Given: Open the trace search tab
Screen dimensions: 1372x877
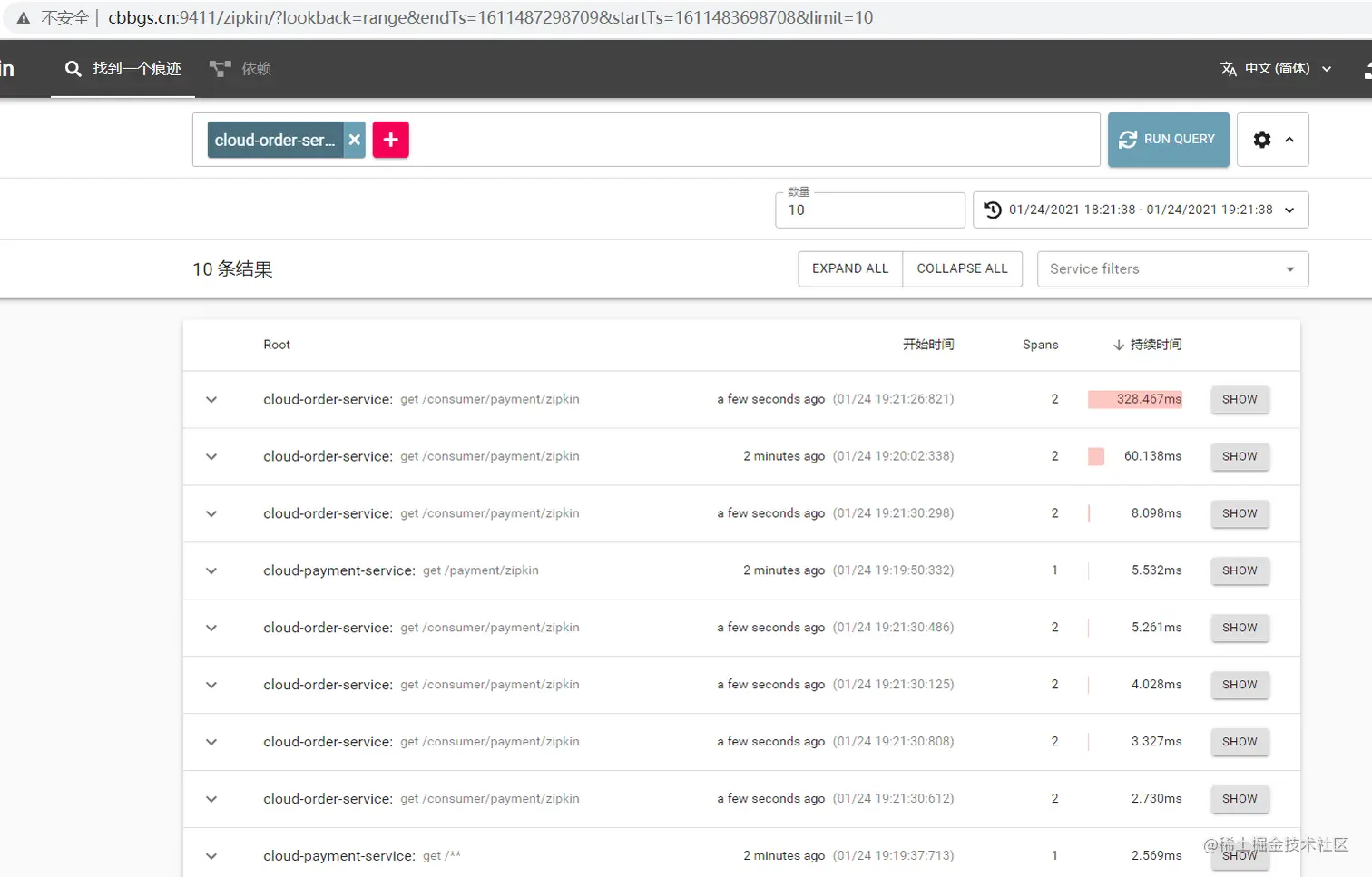Looking at the screenshot, I should pos(123,69).
